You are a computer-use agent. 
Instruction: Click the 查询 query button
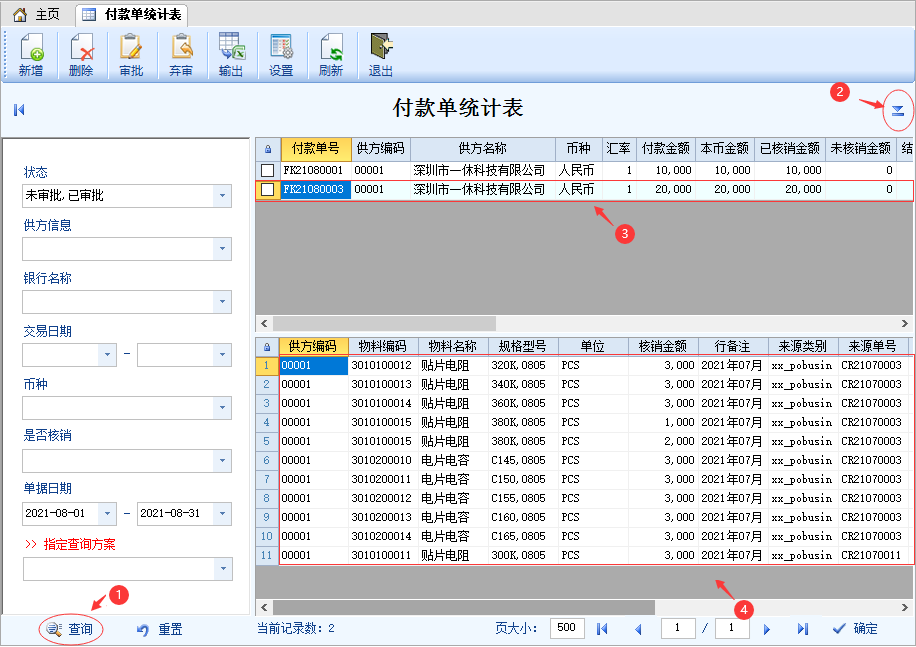point(70,629)
